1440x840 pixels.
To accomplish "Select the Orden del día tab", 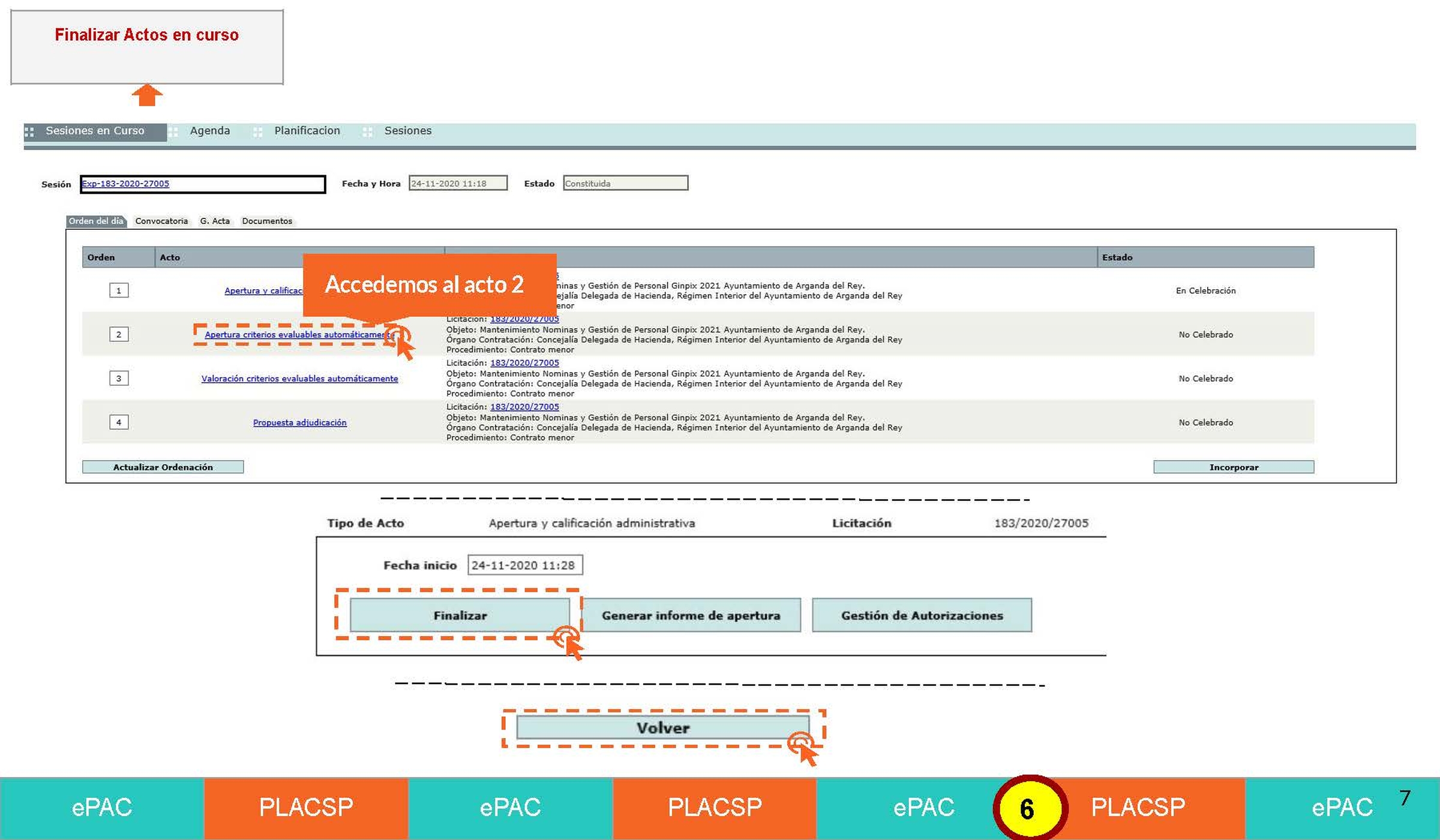I will click(x=96, y=221).
